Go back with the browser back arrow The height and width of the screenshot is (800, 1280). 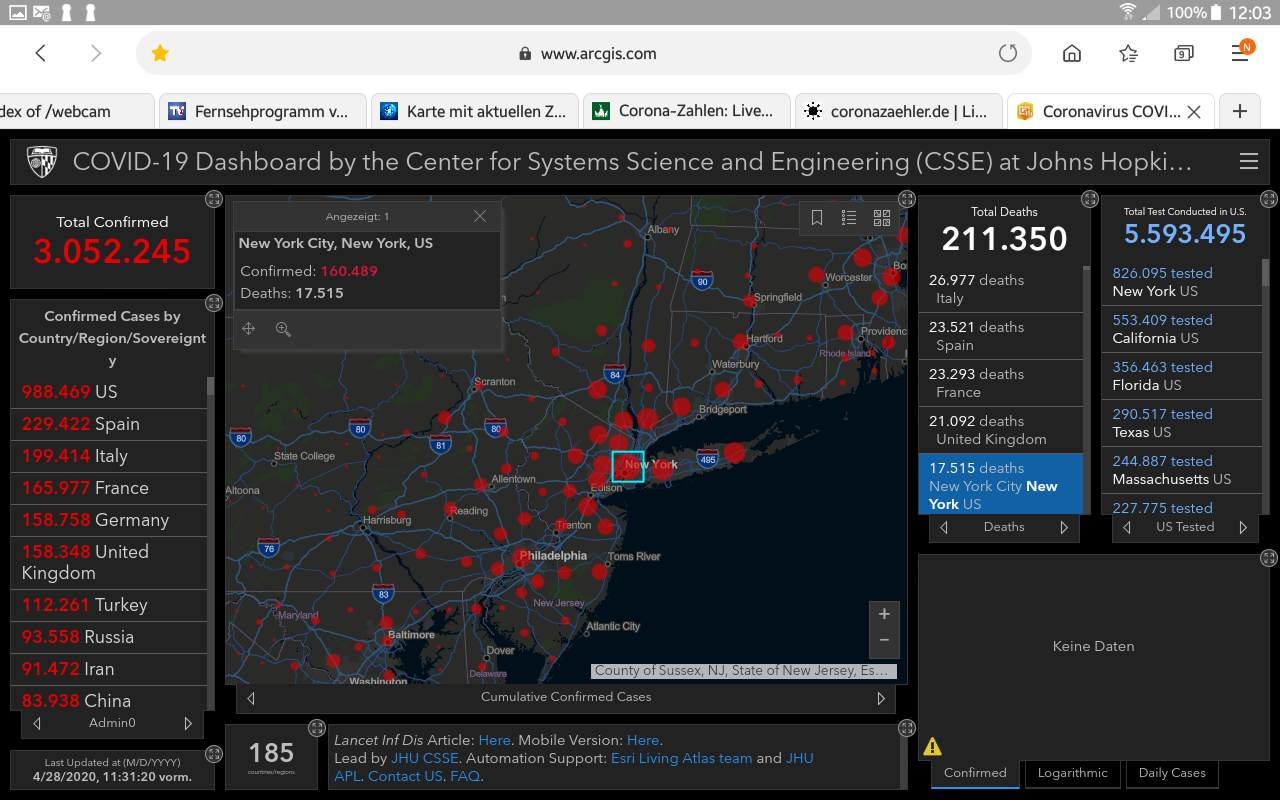pos(41,54)
